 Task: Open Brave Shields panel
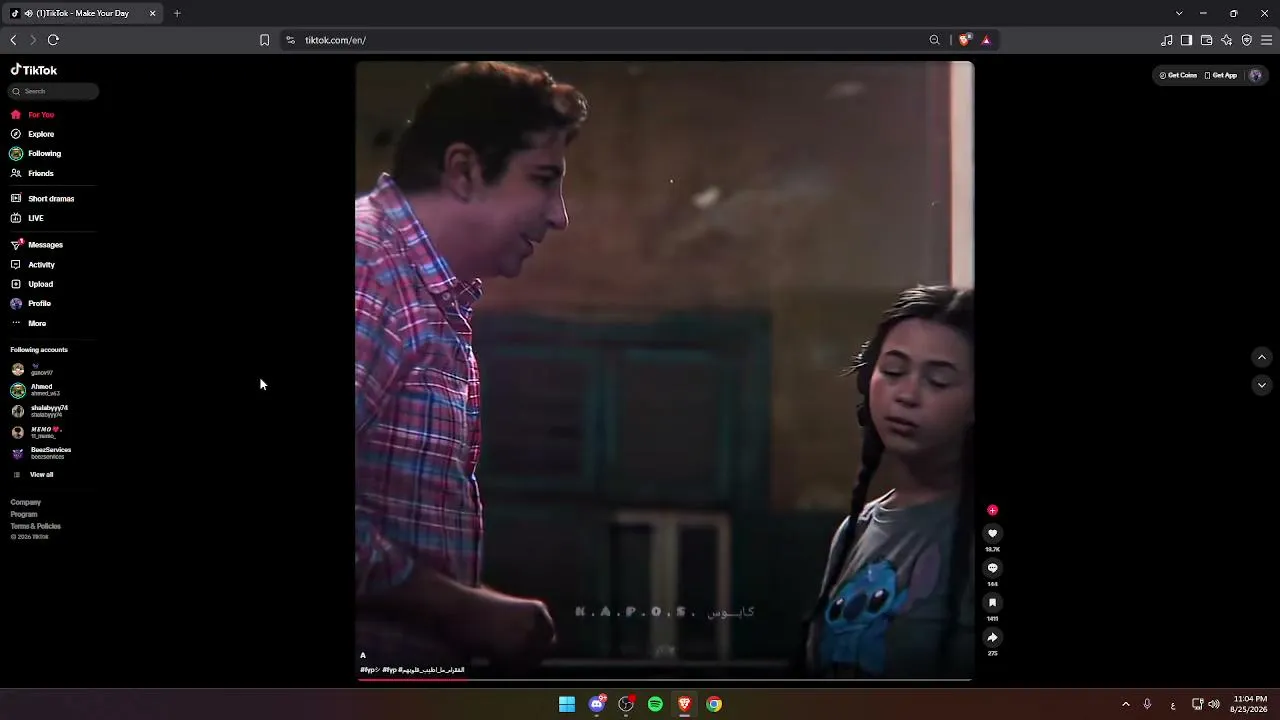965,40
